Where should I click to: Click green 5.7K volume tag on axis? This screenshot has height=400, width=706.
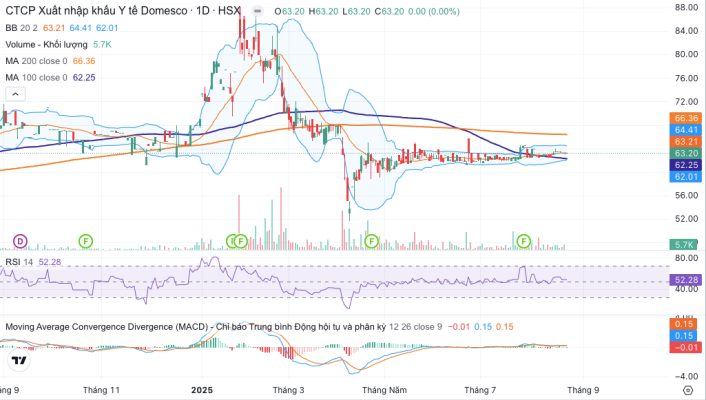[x=683, y=245]
